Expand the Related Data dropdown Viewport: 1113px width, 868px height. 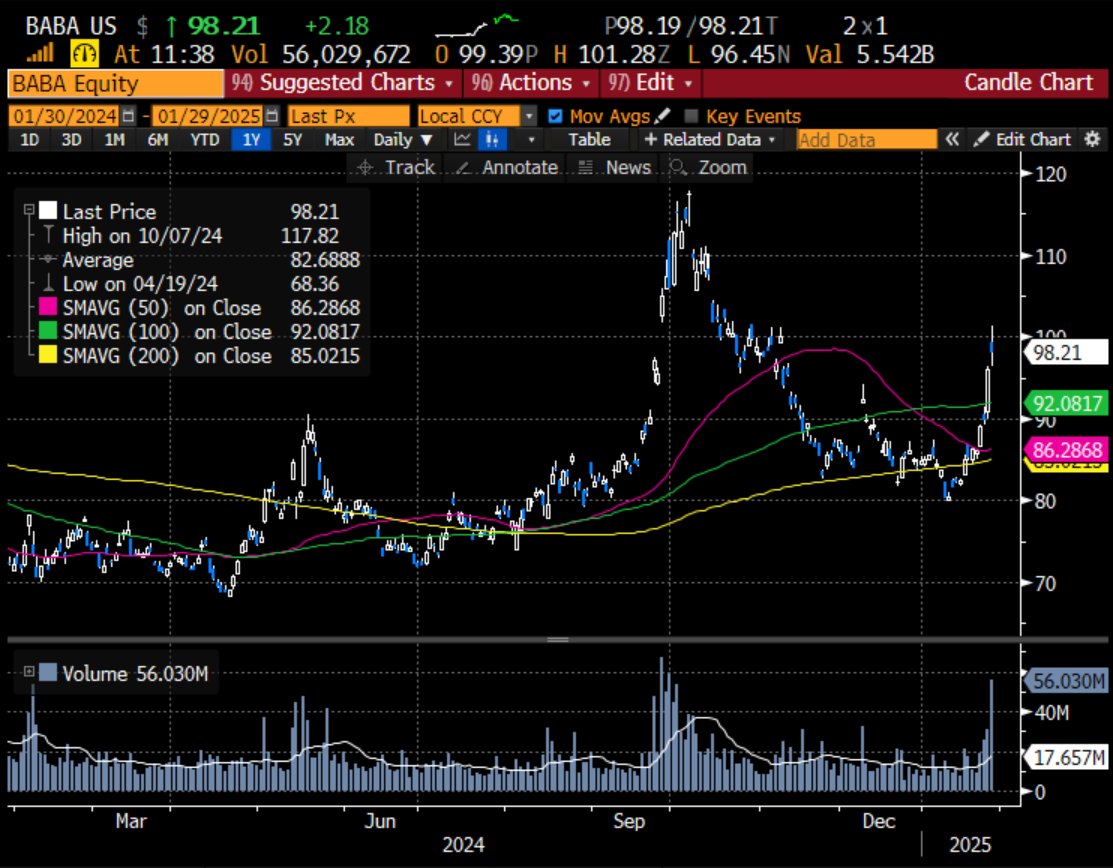pyautogui.click(x=710, y=139)
